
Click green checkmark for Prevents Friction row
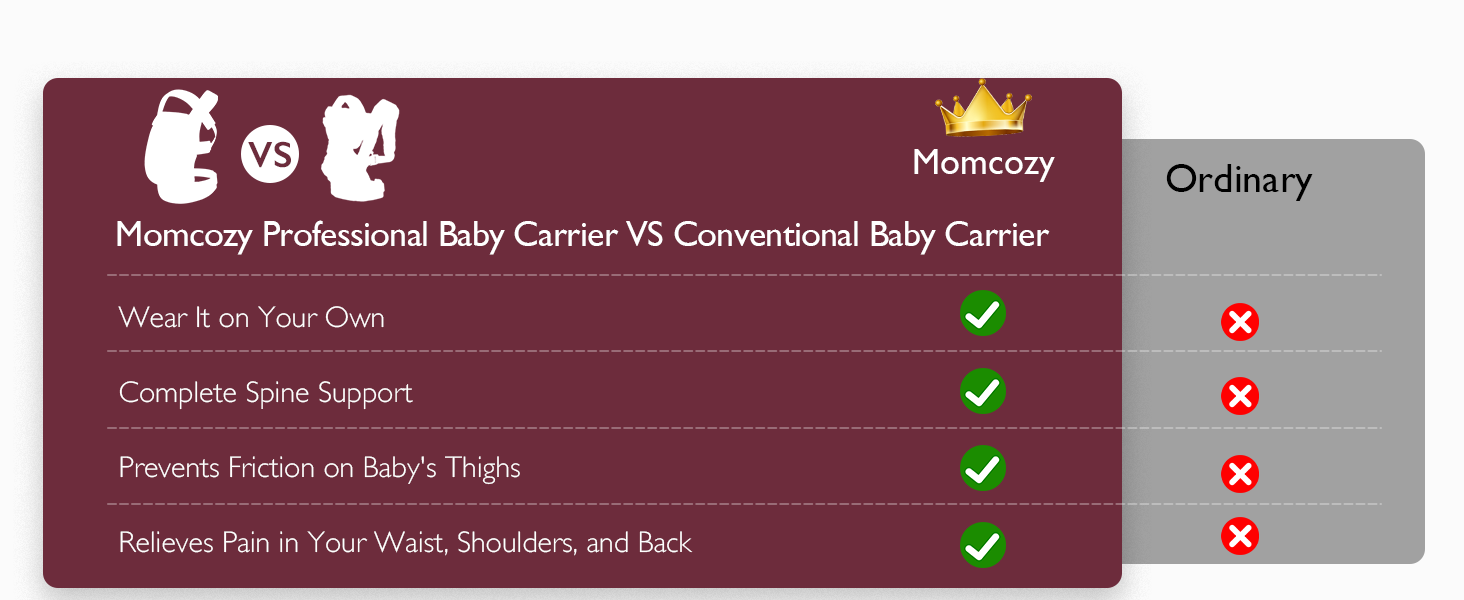983,468
